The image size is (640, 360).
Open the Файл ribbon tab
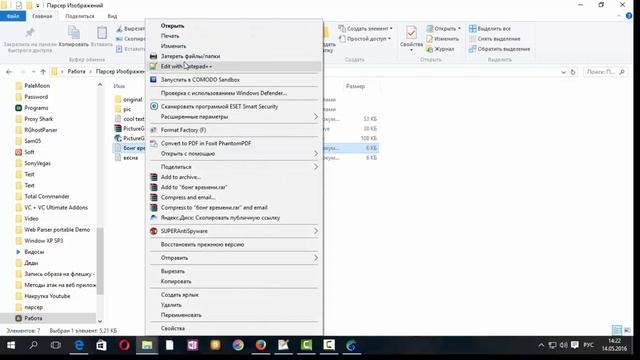[x=13, y=16]
